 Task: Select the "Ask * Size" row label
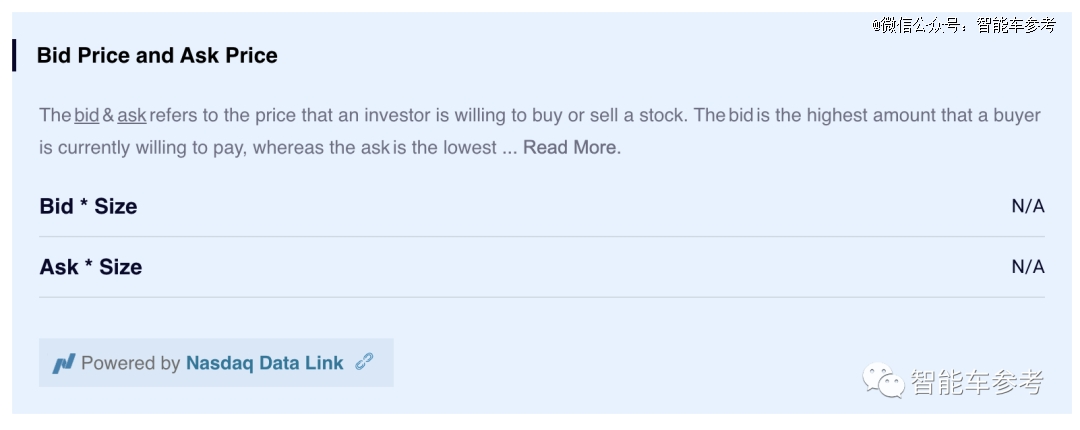coord(90,267)
